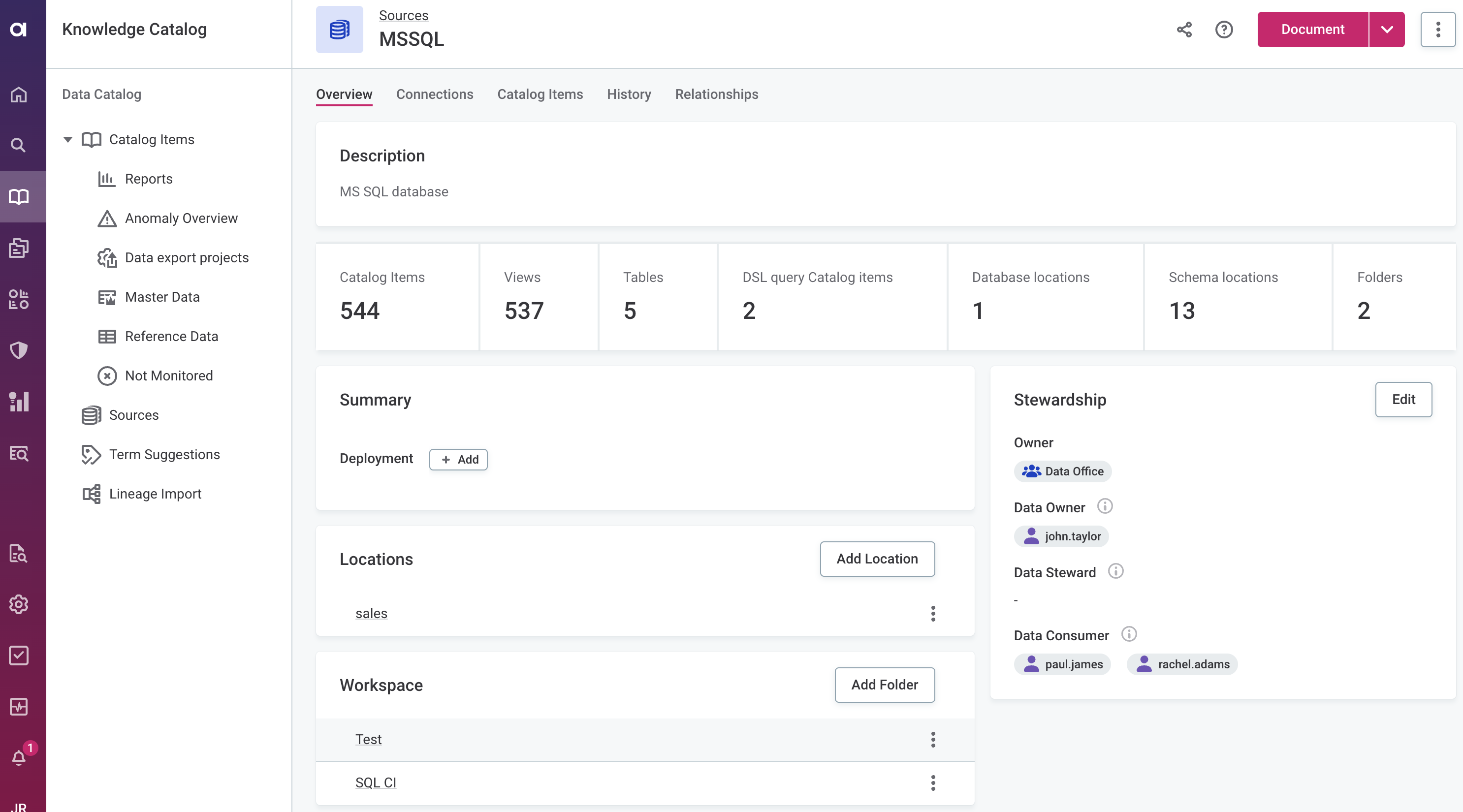
Task: Click the Add Location button
Action: tap(877, 559)
